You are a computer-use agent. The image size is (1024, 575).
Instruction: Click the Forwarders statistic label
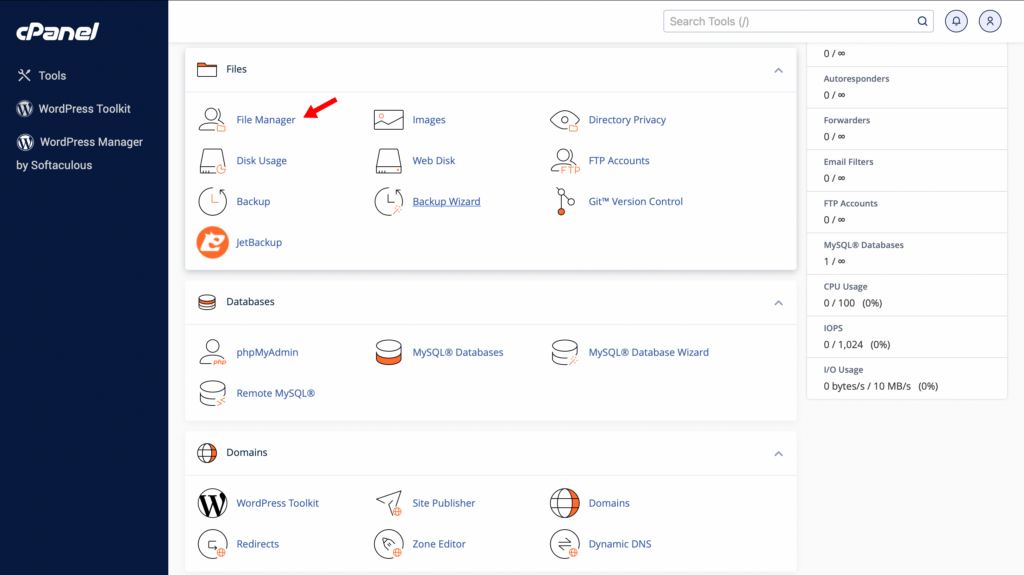pos(846,120)
